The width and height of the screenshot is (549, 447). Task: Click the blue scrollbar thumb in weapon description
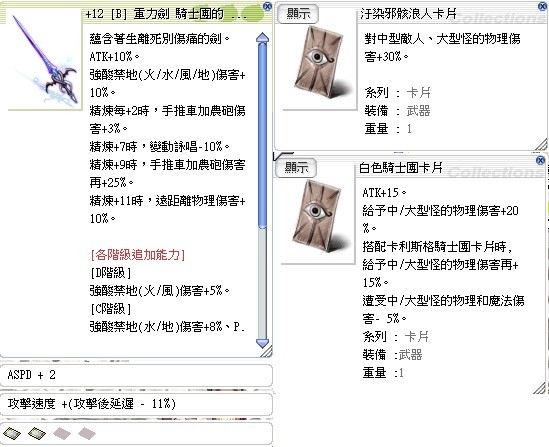click(x=263, y=135)
